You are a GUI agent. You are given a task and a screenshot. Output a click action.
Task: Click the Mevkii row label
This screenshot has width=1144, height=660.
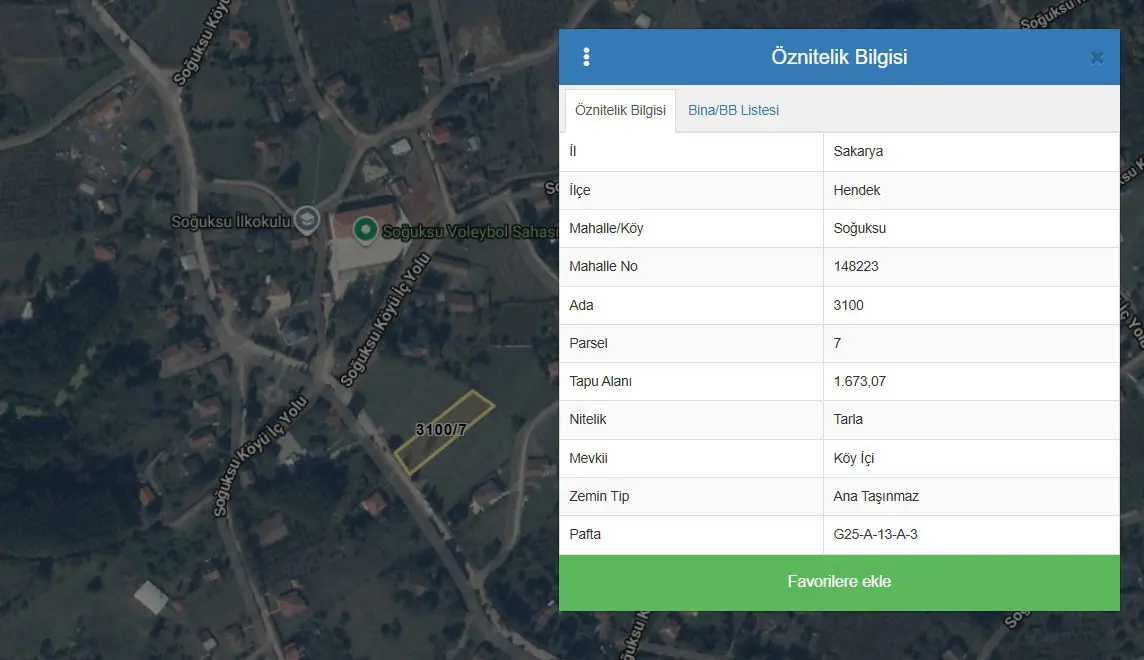(588, 458)
